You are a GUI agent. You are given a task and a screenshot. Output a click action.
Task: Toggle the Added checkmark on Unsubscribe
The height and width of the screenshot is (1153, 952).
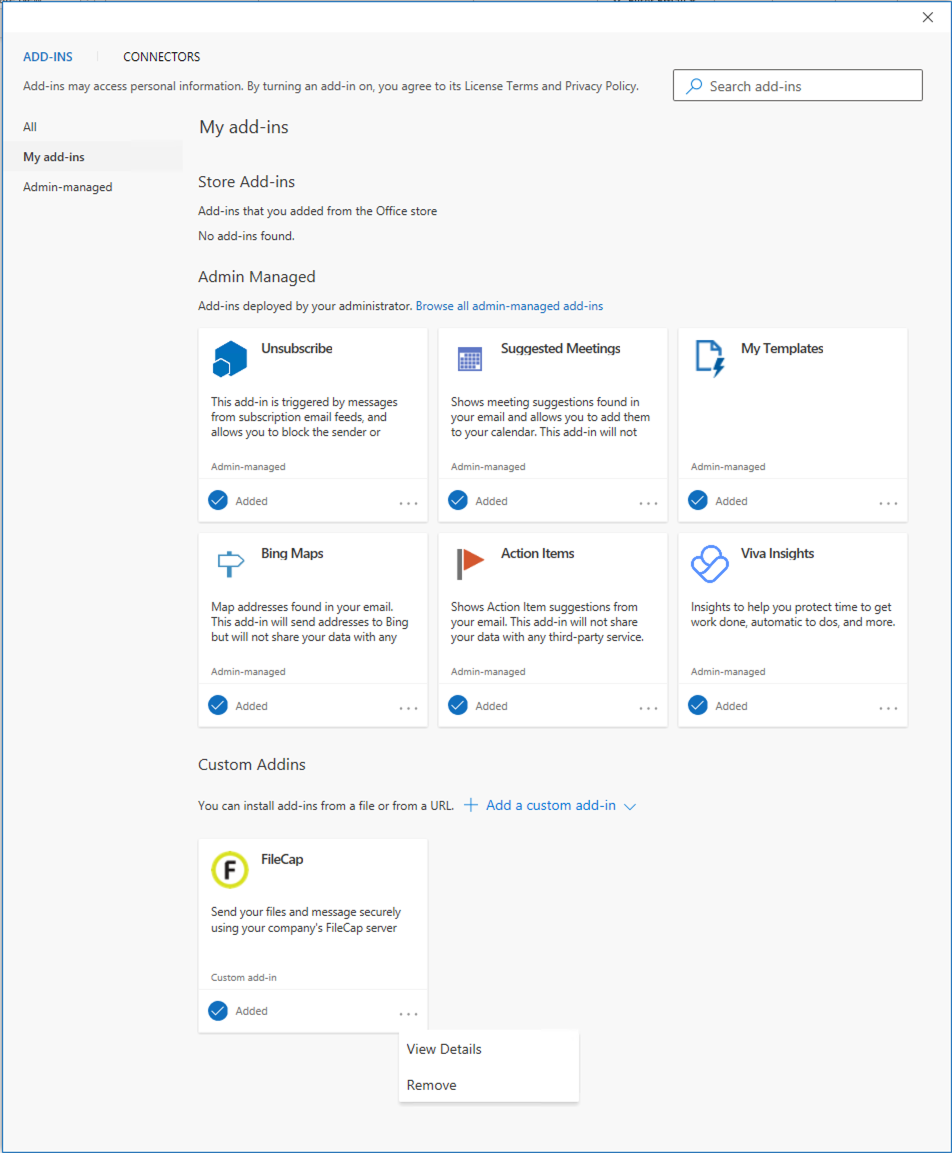217,500
